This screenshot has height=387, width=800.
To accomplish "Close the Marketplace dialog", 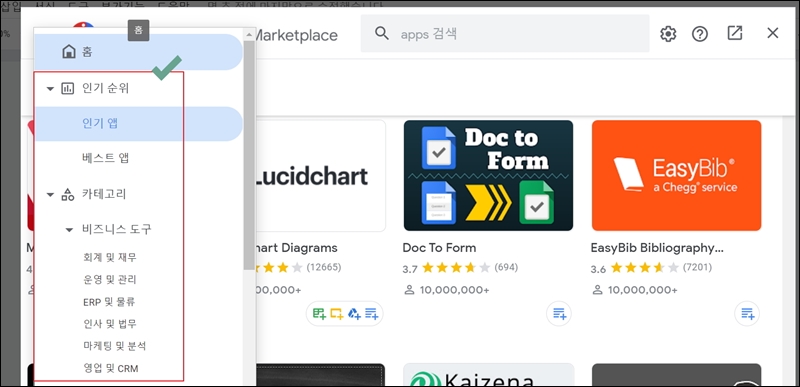I will pyautogui.click(x=772, y=33).
